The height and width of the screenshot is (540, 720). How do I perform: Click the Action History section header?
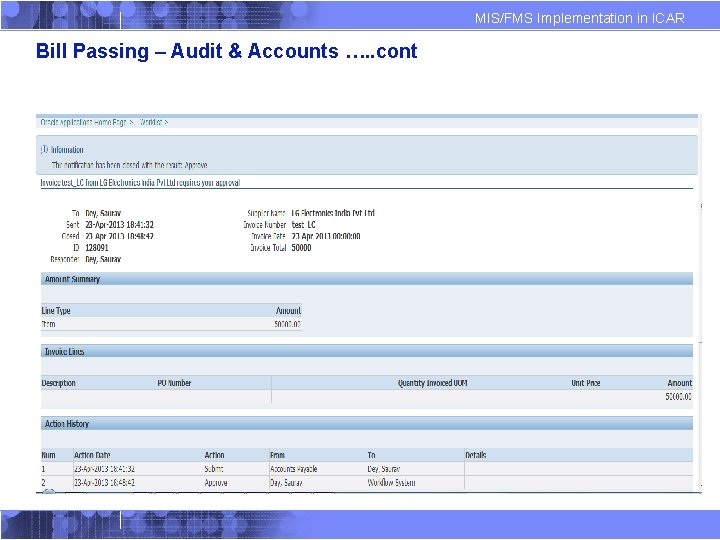(x=366, y=423)
